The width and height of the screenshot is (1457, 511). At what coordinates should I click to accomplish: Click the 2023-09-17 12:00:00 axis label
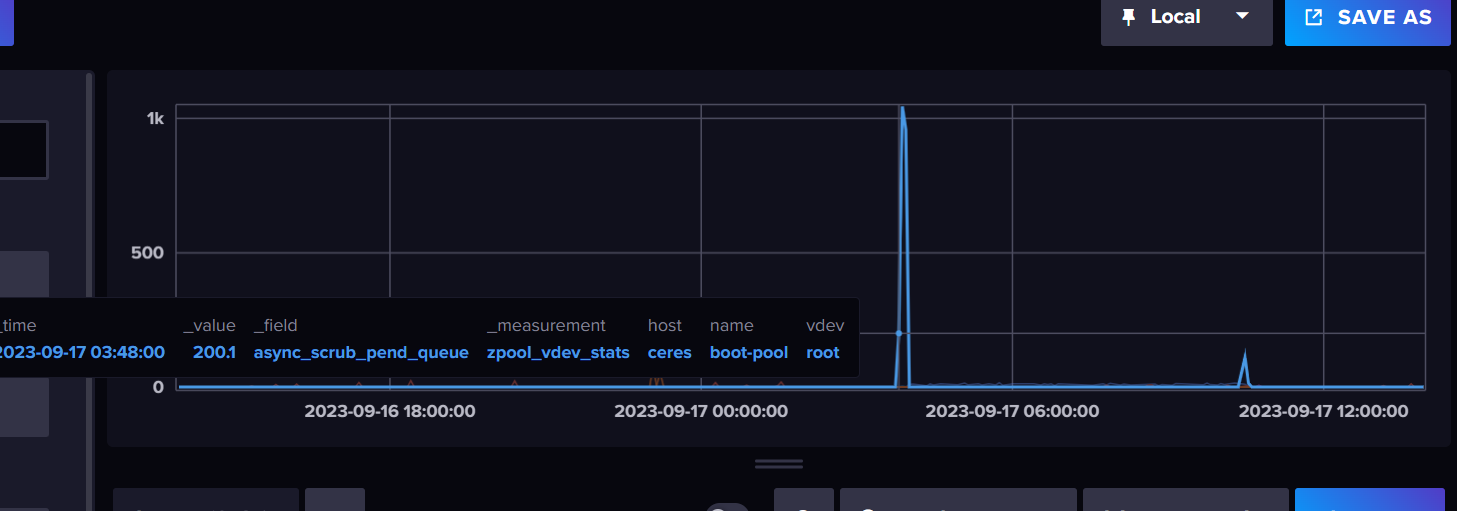(1323, 411)
